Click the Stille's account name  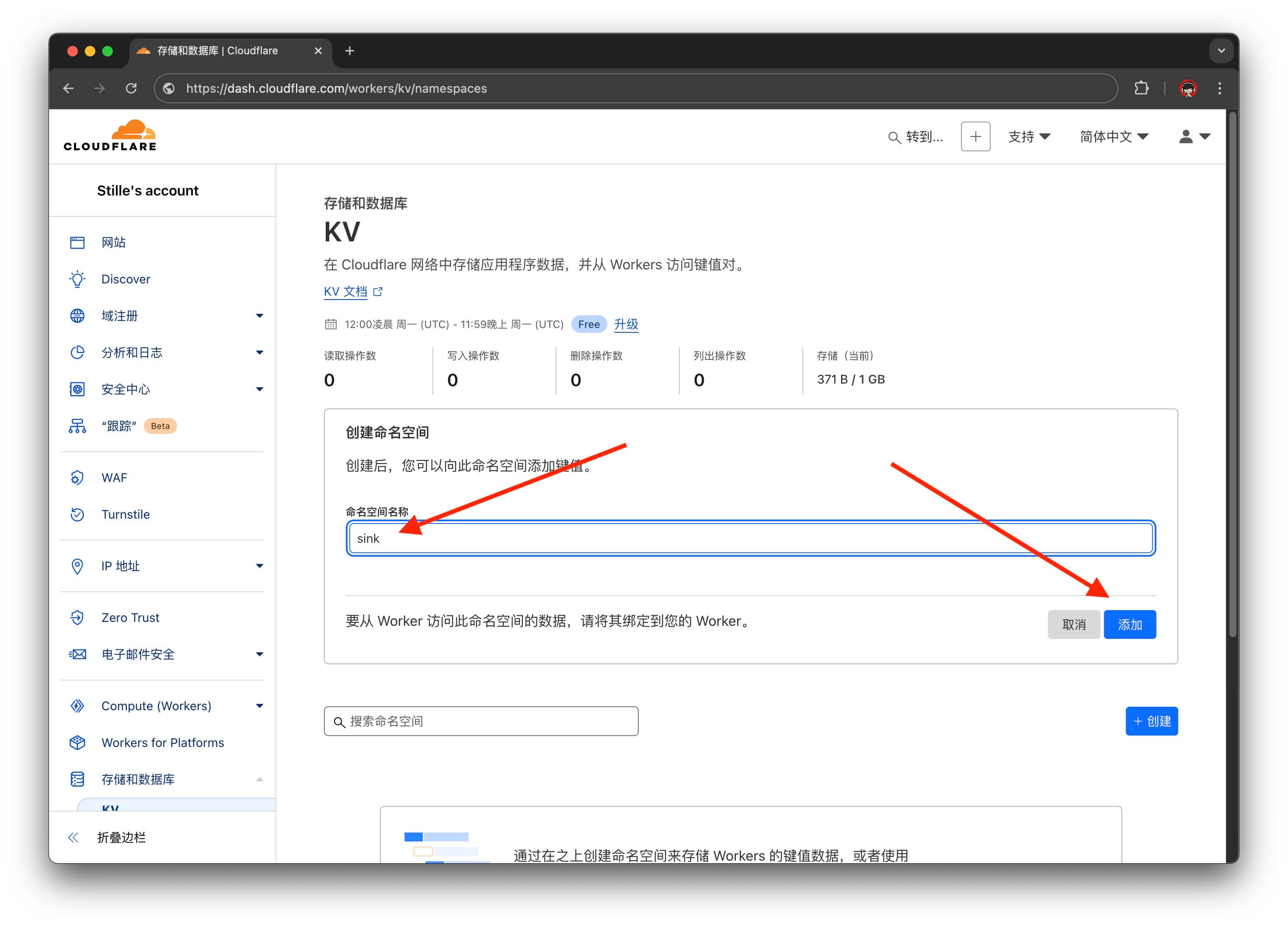pos(148,190)
